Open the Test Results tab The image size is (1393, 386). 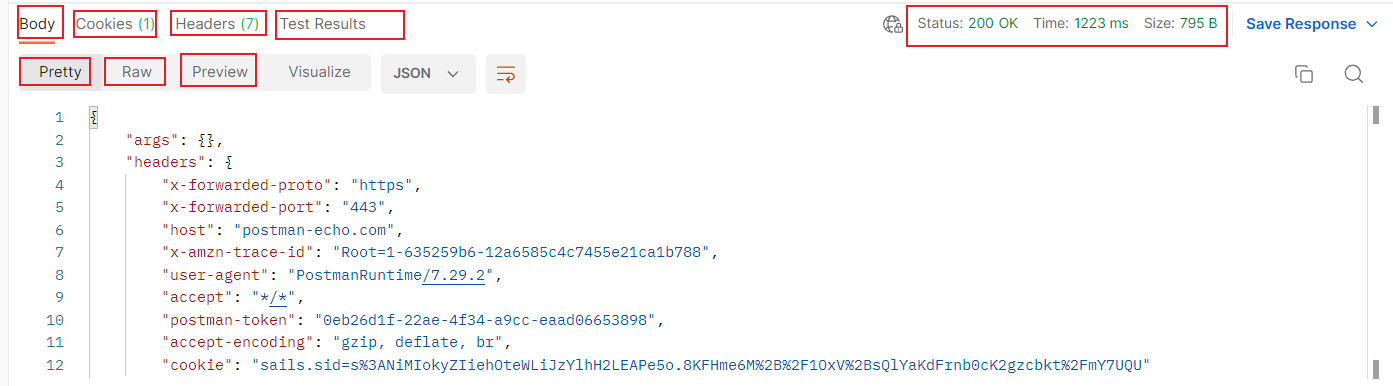(x=323, y=24)
